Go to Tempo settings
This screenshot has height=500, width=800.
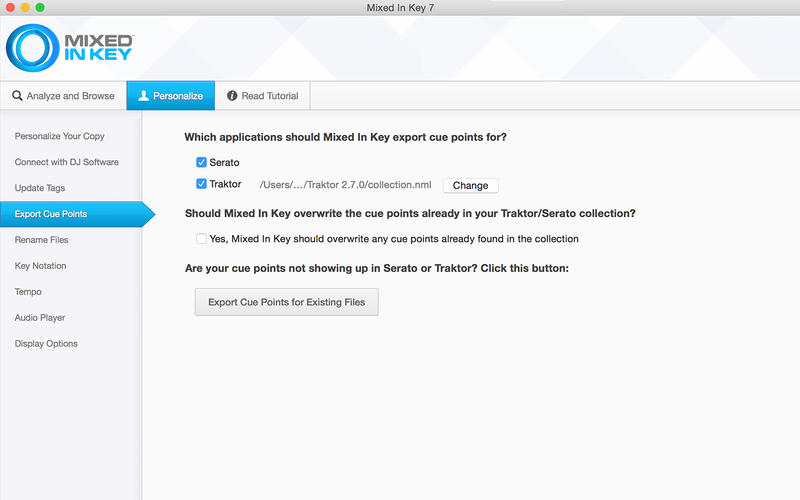point(28,292)
